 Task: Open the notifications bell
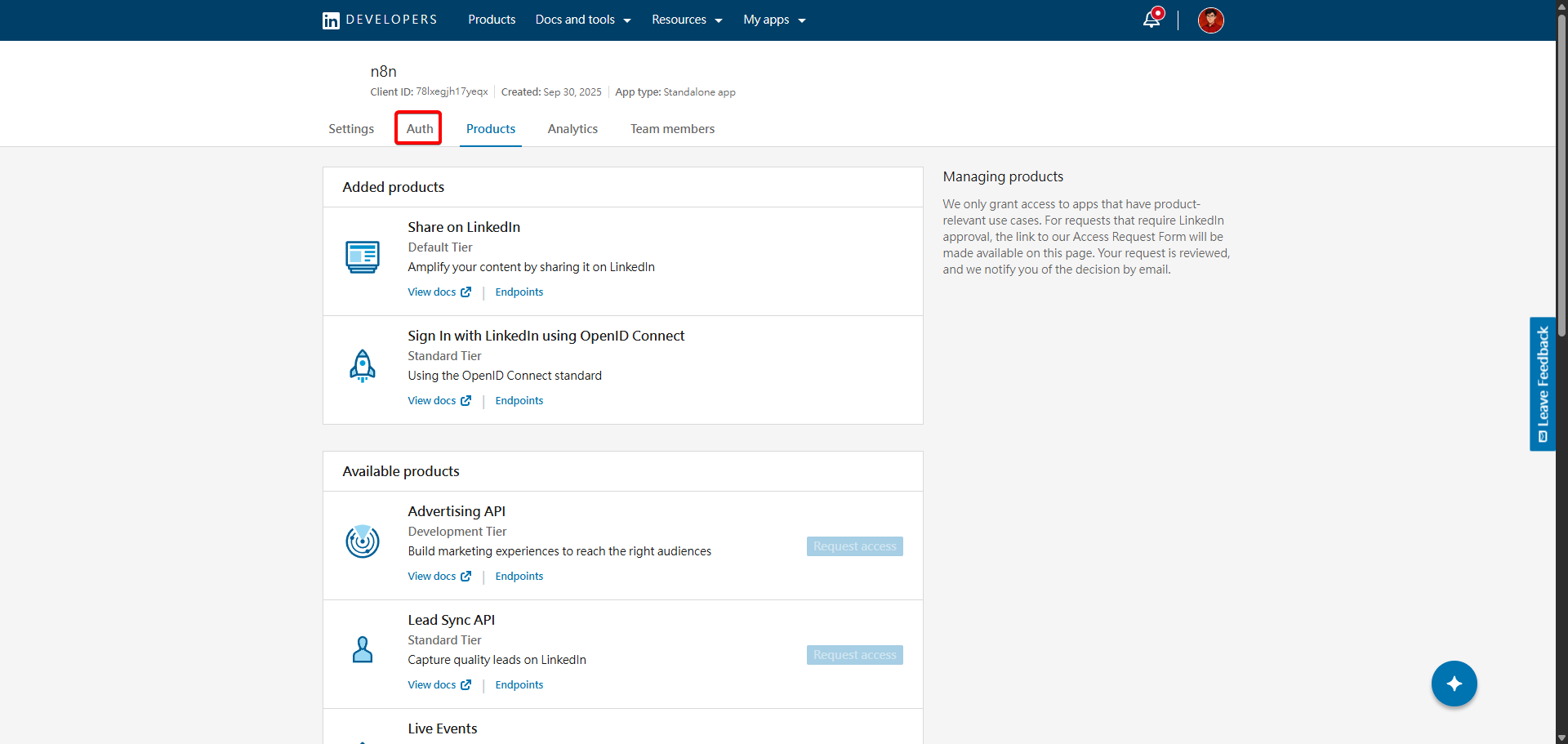[1151, 18]
